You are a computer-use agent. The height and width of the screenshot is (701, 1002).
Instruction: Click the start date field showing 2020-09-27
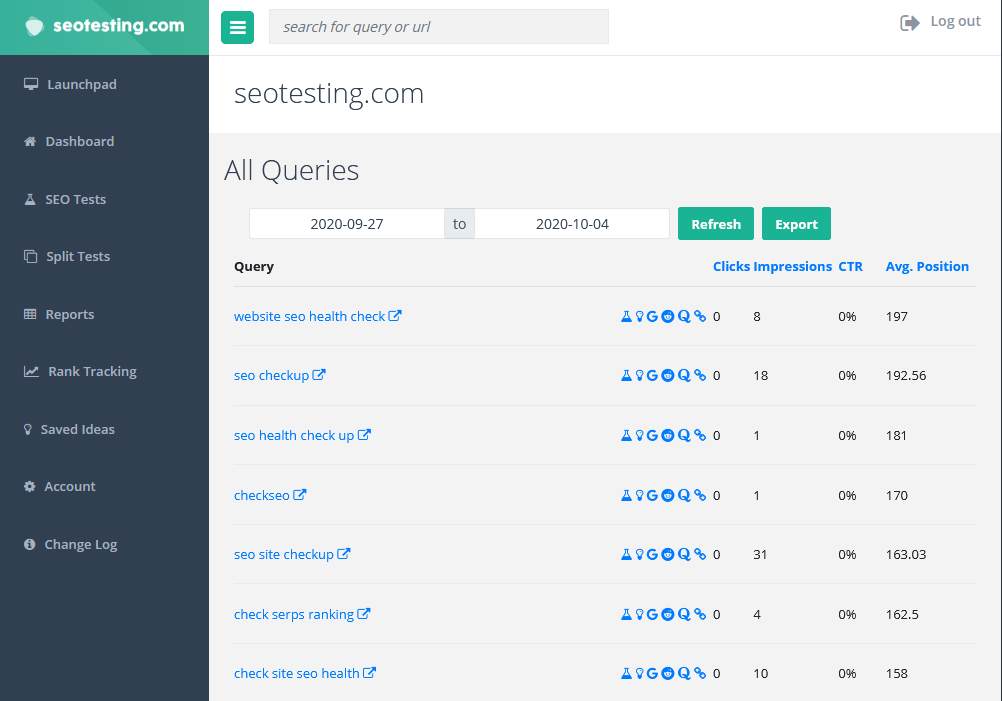point(346,223)
